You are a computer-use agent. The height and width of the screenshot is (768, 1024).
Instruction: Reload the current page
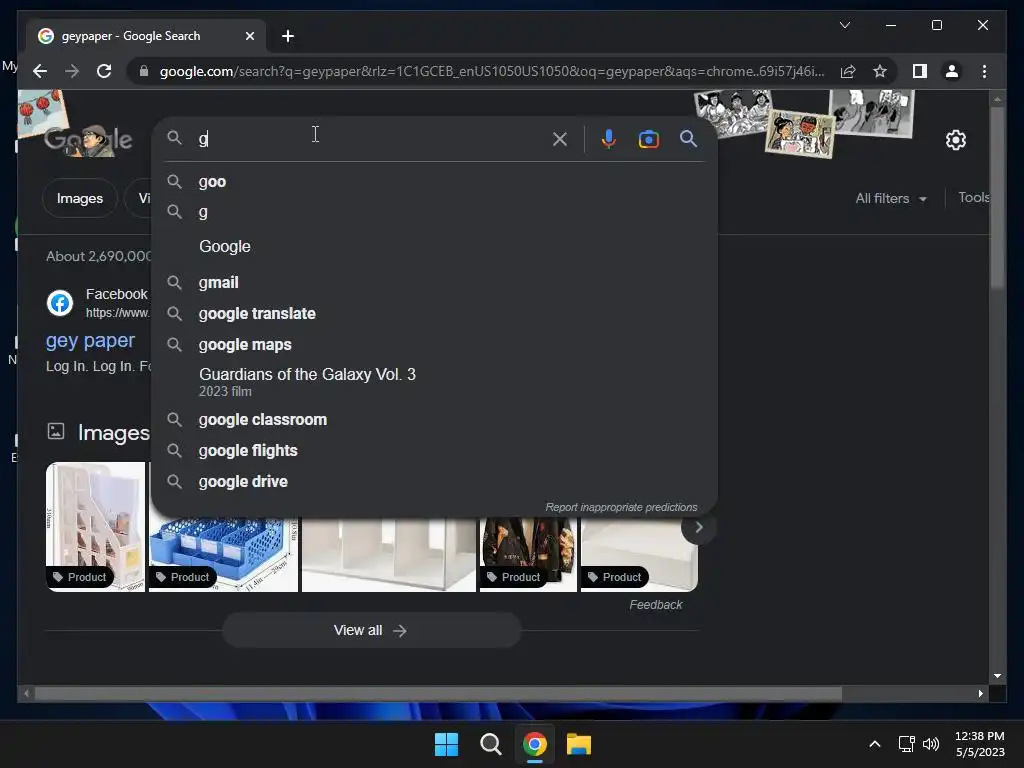(104, 71)
